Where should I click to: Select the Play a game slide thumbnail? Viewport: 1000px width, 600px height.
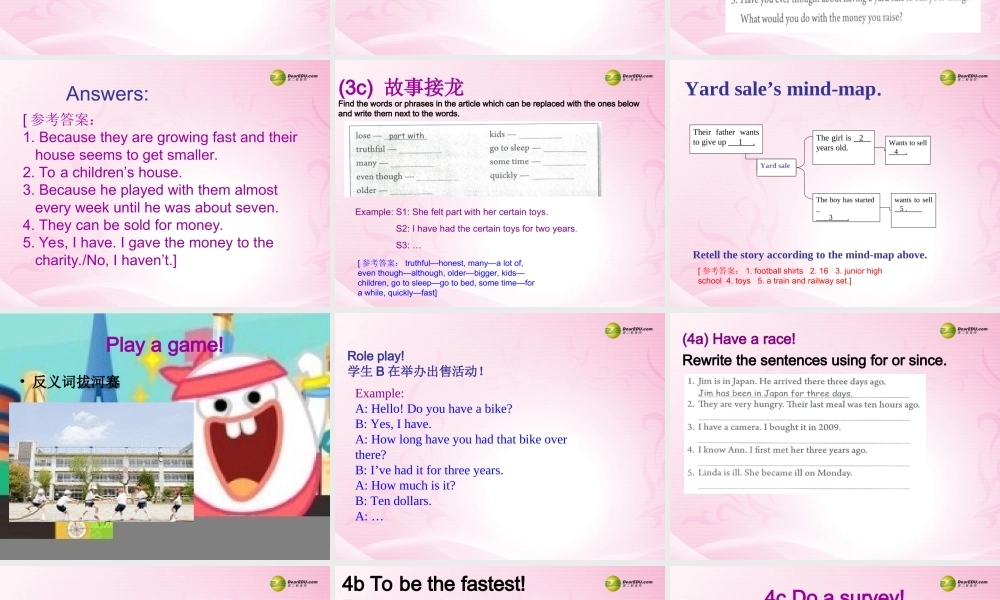coord(165,435)
